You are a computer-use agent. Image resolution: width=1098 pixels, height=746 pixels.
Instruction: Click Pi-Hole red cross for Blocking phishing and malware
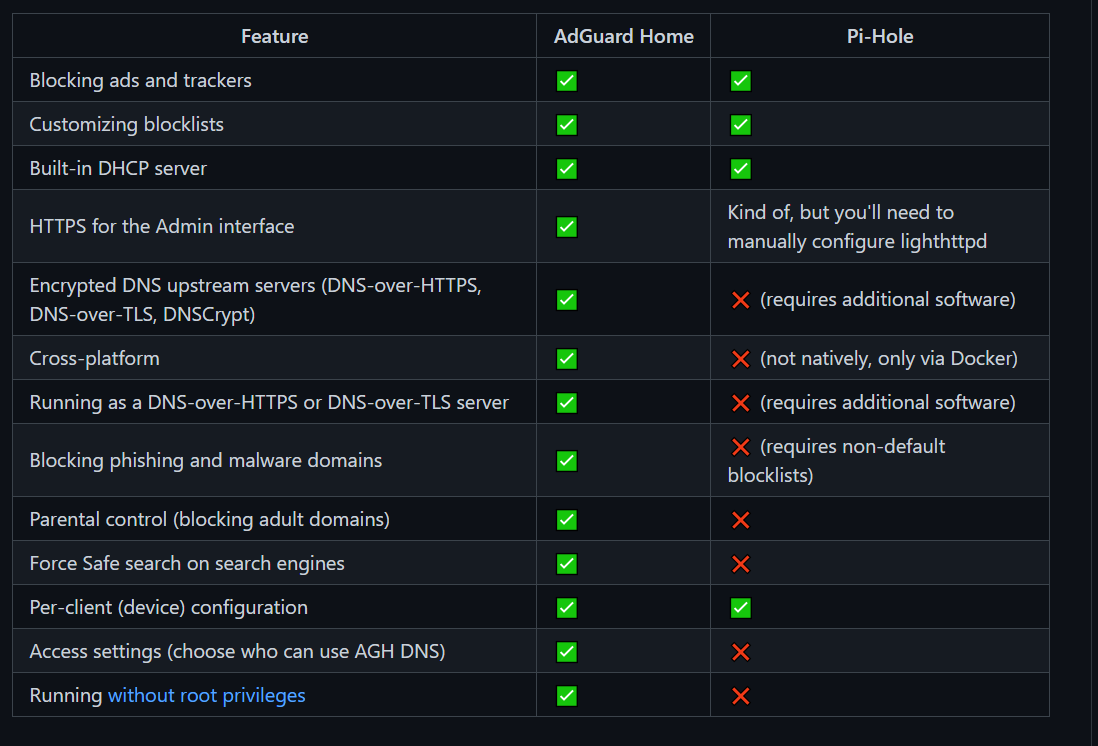click(x=740, y=447)
